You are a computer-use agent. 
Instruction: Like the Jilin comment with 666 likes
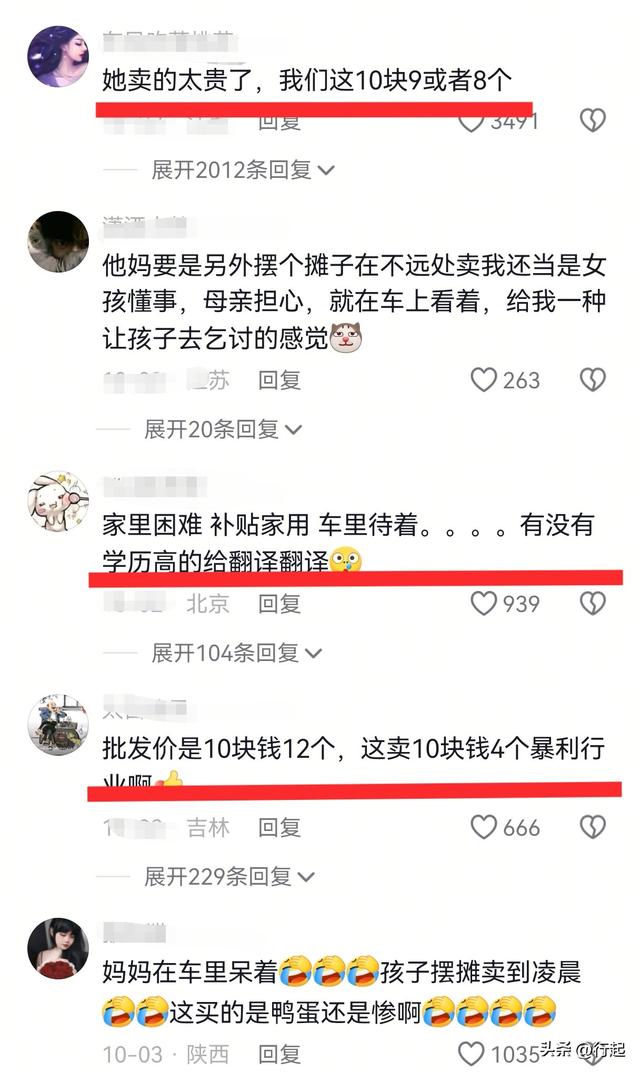483,827
